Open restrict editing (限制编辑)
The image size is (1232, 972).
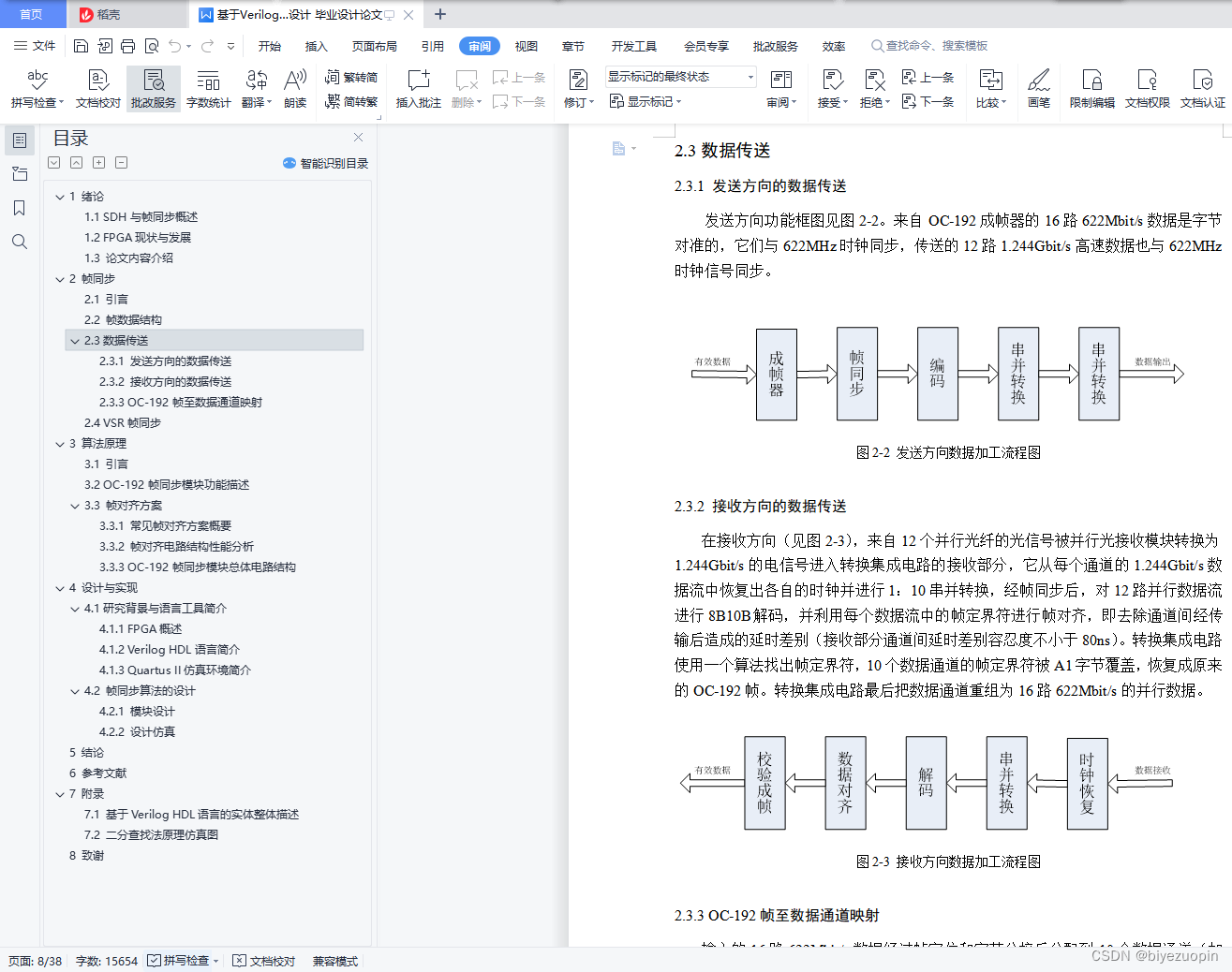click(x=1092, y=88)
